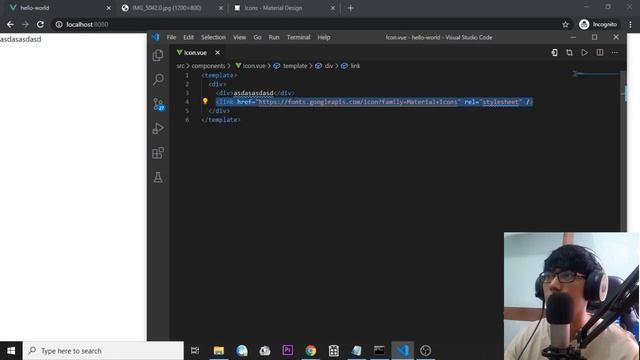
Task: Open the File menu
Action: point(171,37)
